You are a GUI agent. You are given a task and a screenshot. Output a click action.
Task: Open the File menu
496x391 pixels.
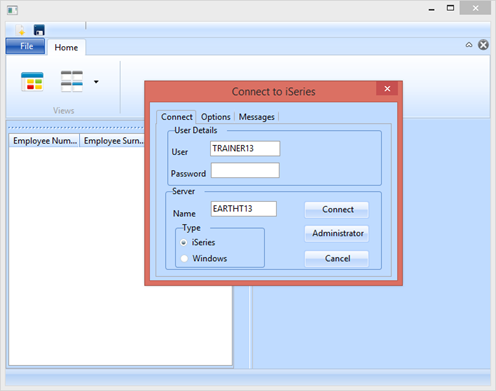[26, 46]
